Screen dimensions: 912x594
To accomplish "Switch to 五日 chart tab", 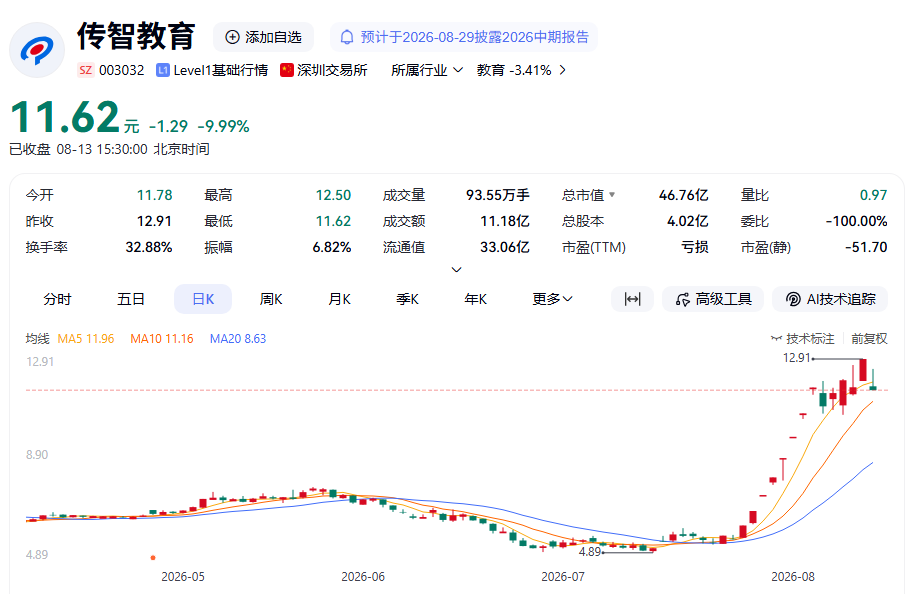I will 131,299.
